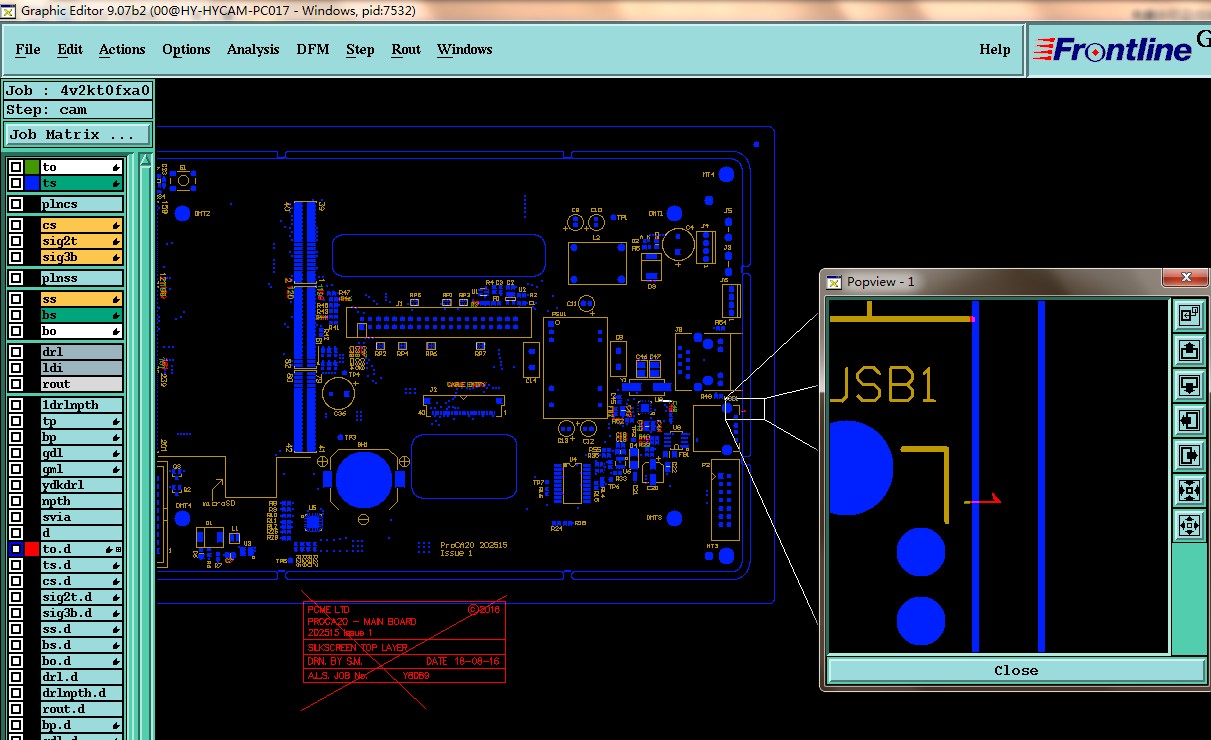Click feature-type icon on 'sig2t.d' layer row

pos(116,597)
